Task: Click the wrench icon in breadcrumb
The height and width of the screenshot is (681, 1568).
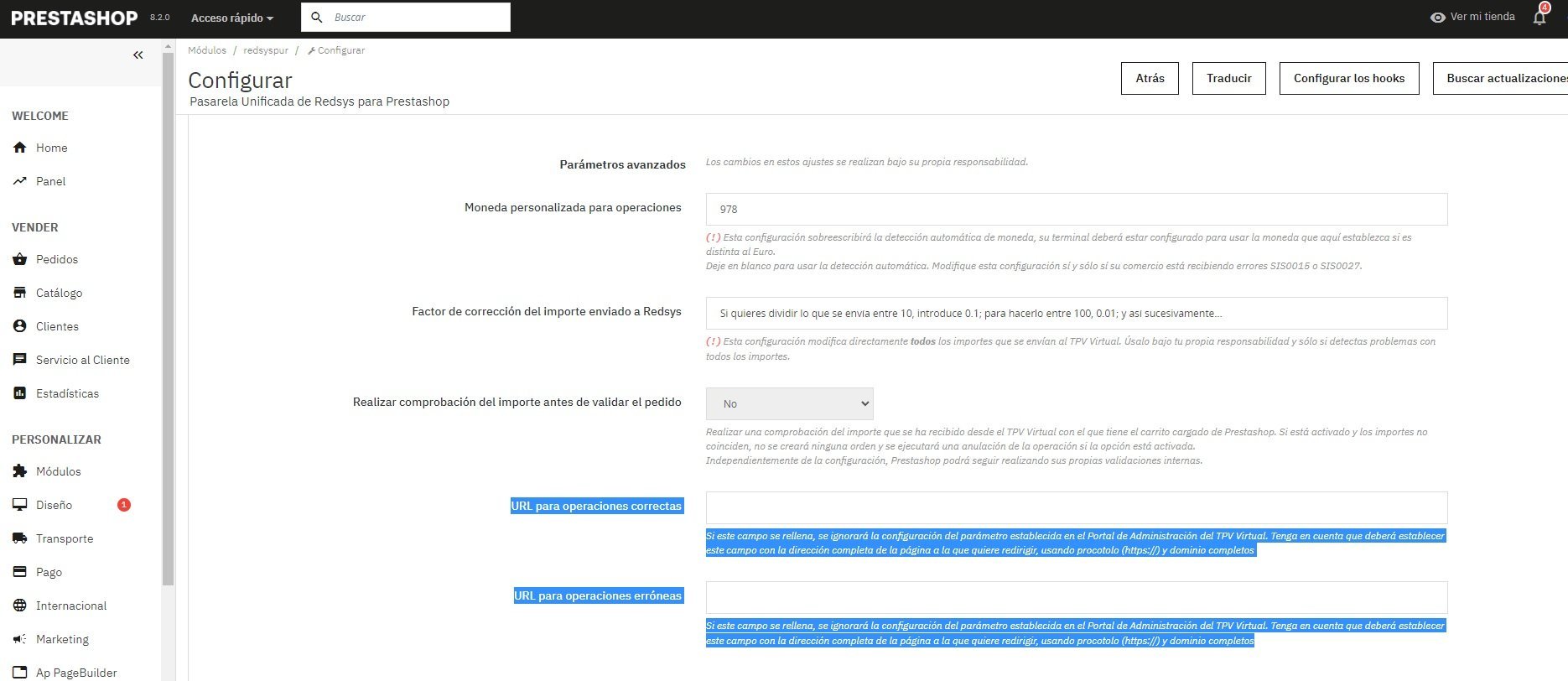Action: click(311, 51)
